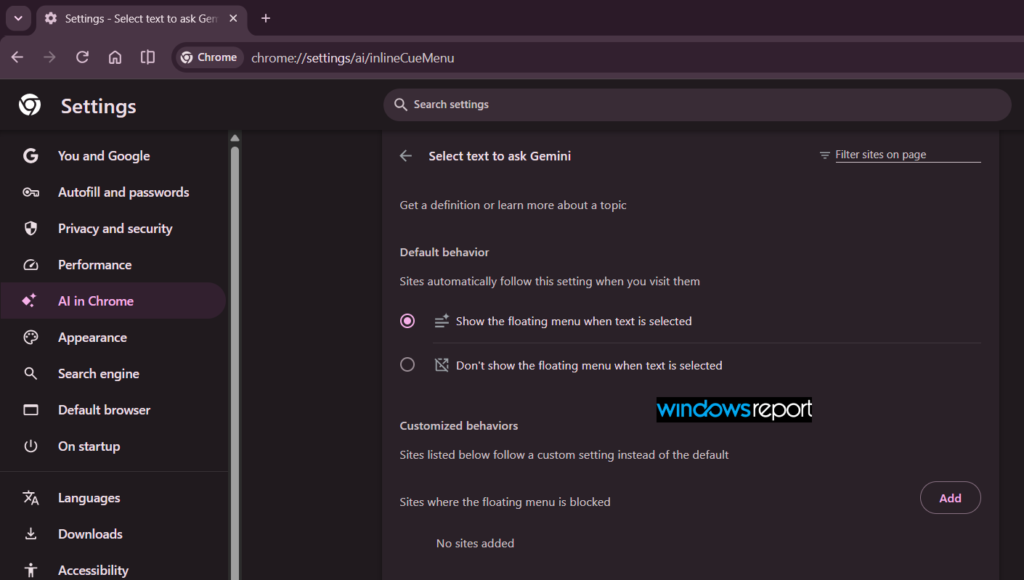Open the home page
Viewport: 1024px width, 580px height.
click(115, 57)
